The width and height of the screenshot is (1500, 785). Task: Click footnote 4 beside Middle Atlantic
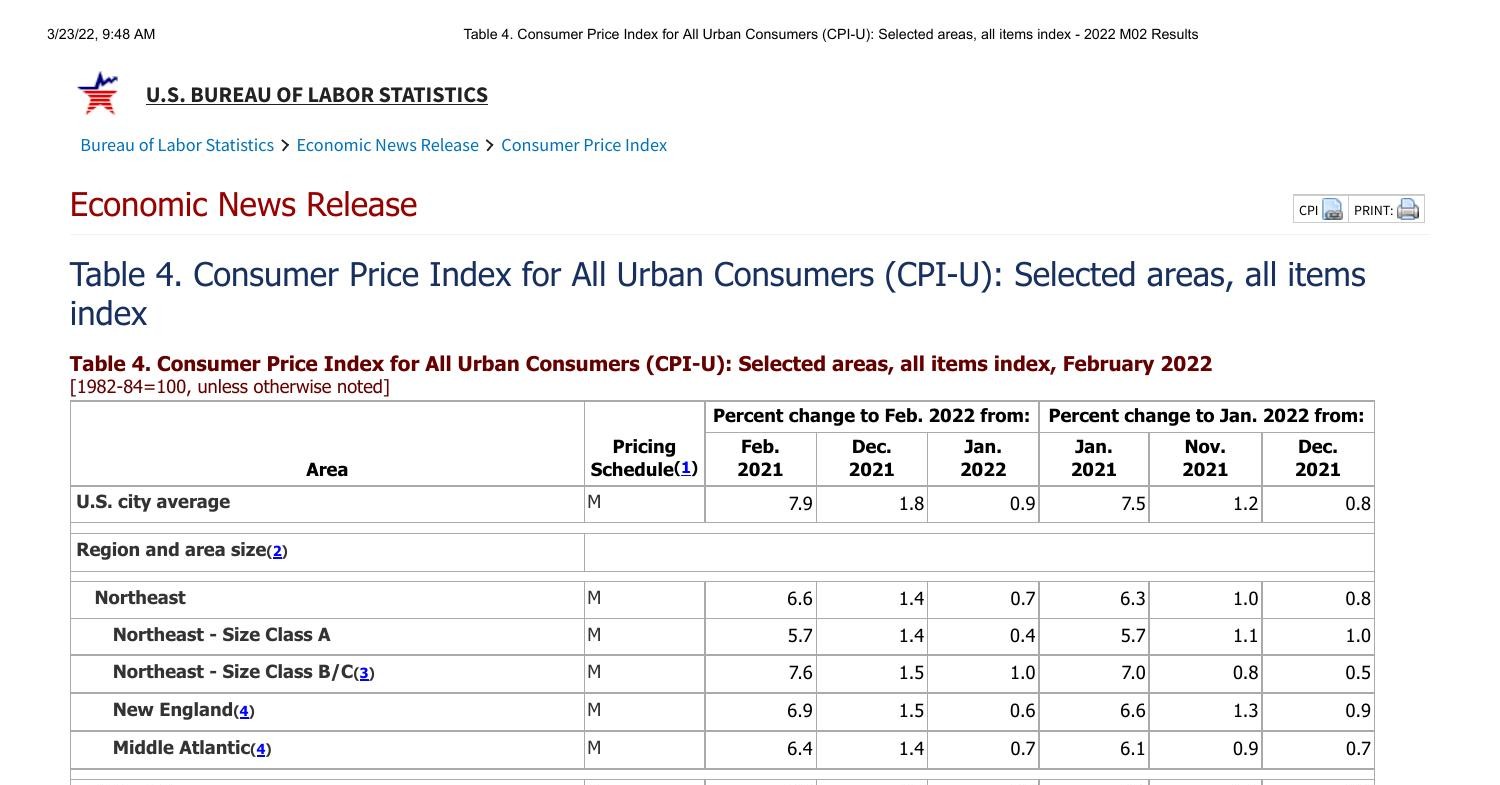click(x=261, y=749)
